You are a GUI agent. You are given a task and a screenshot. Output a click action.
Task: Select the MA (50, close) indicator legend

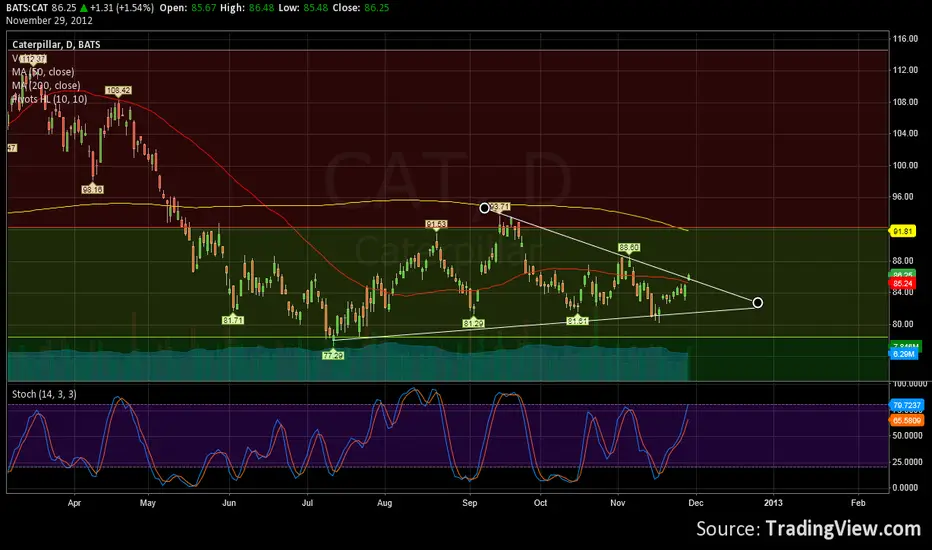(x=43, y=72)
